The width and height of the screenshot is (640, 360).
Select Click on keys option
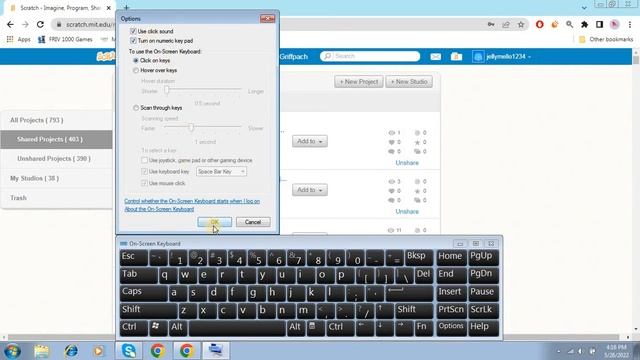[136, 60]
